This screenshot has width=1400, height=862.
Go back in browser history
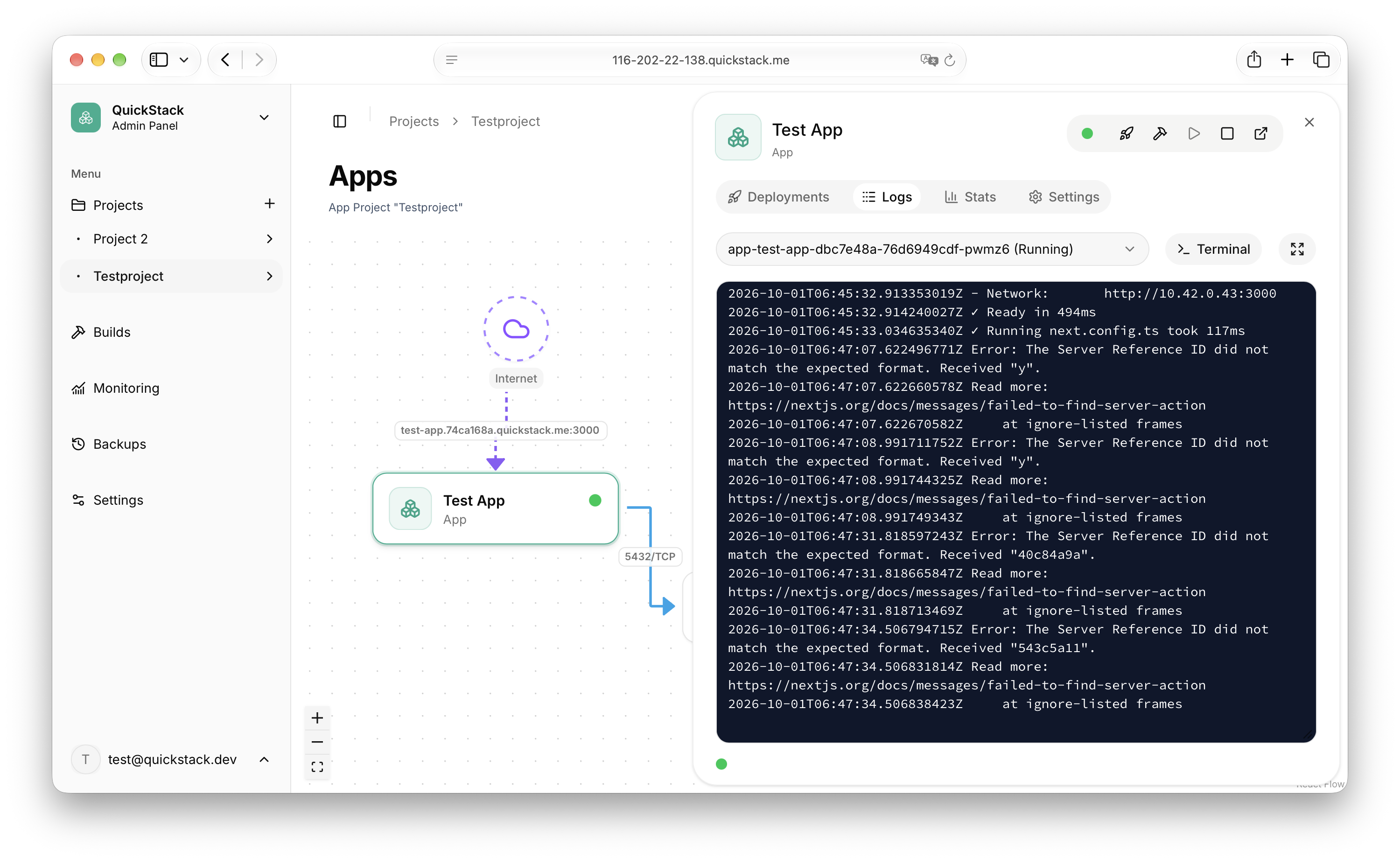[x=226, y=59]
